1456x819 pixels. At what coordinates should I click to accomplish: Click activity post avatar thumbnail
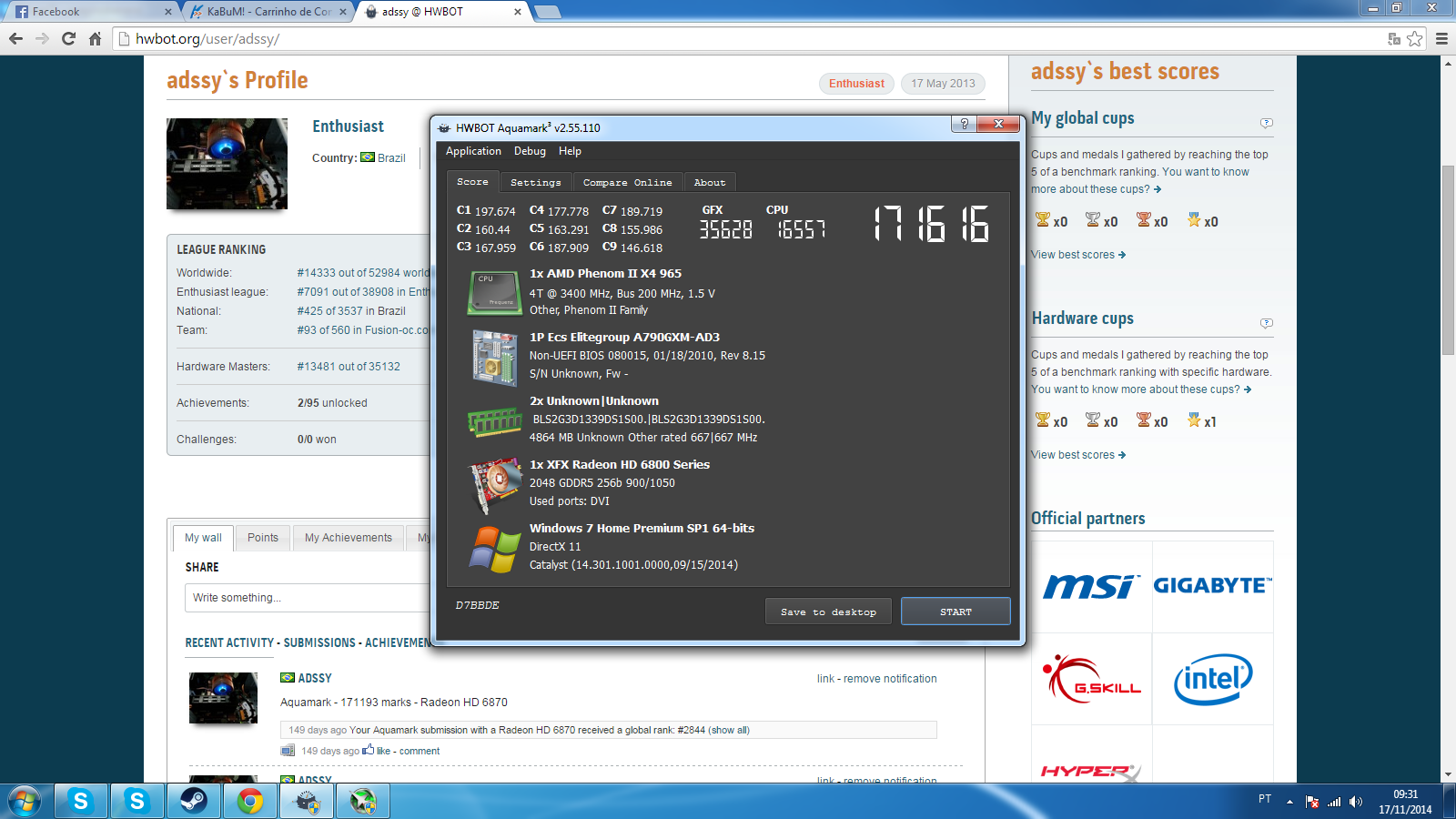pyautogui.click(x=223, y=698)
